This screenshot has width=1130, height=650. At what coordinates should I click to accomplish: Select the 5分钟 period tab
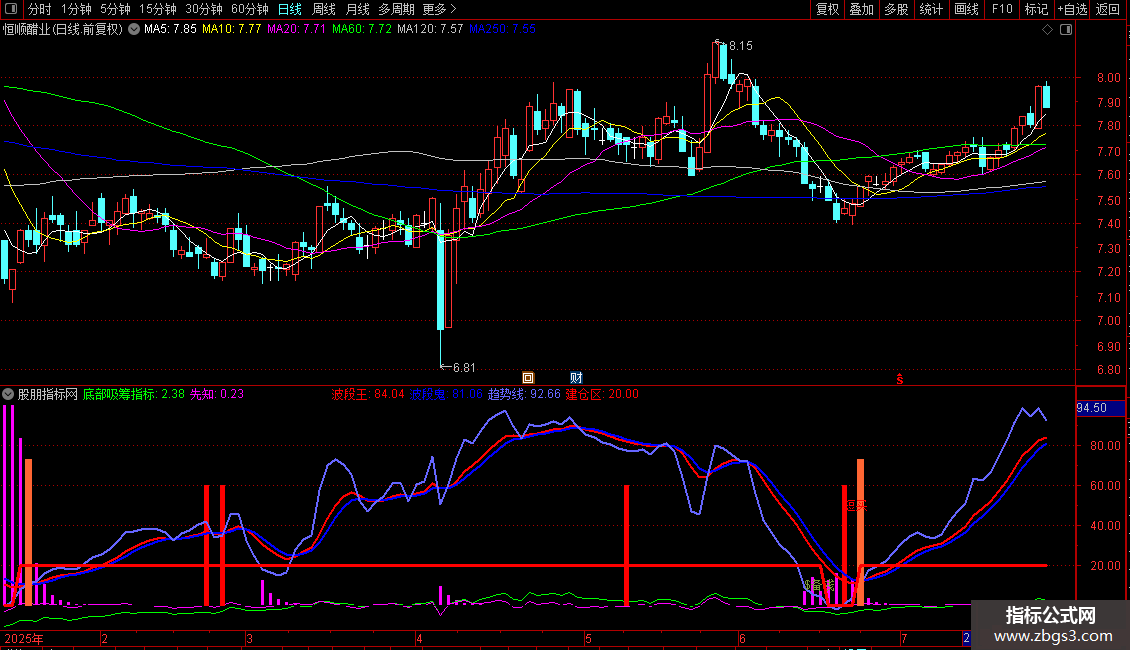(115, 9)
